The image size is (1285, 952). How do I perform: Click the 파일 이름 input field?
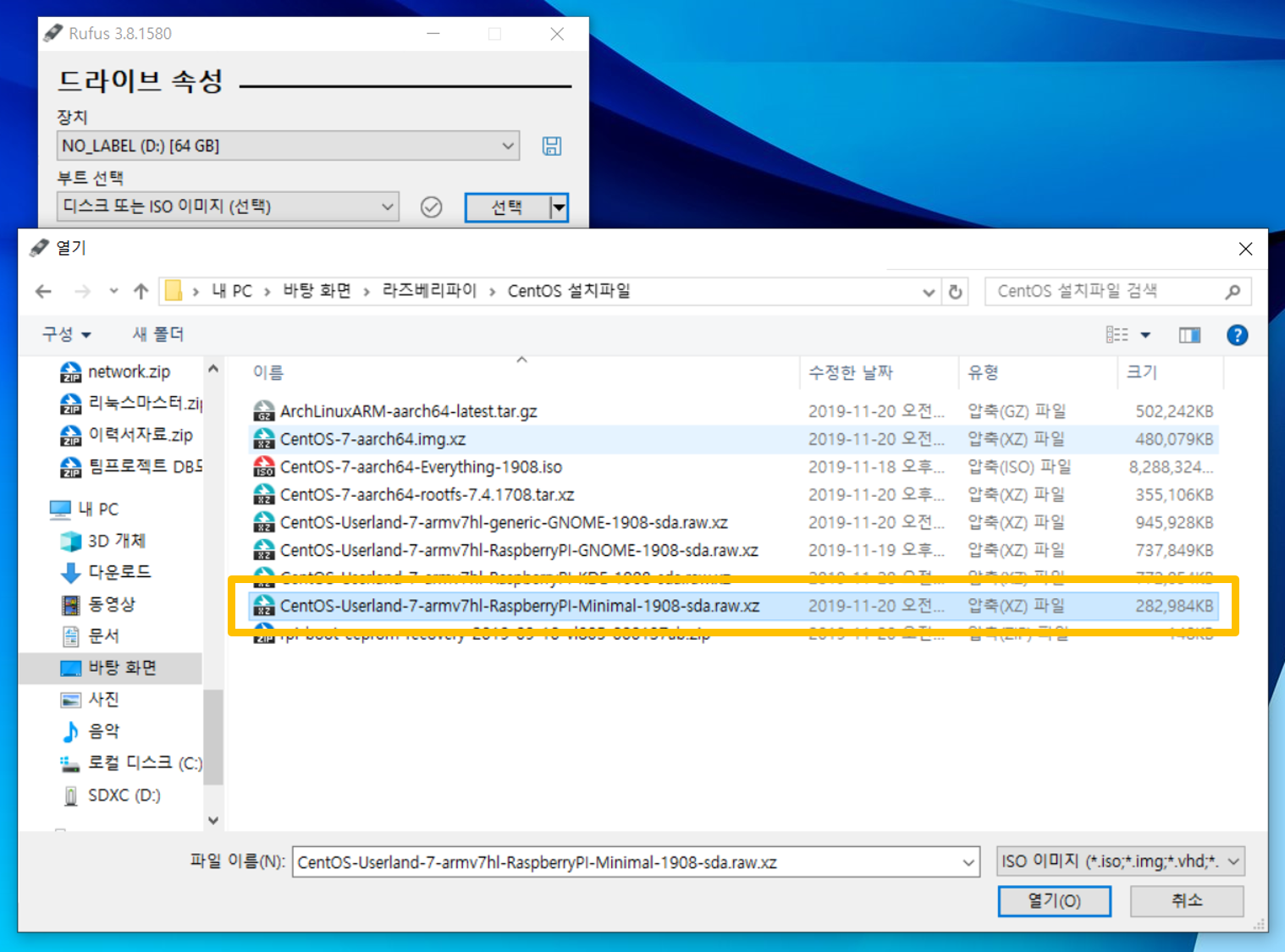point(627,862)
